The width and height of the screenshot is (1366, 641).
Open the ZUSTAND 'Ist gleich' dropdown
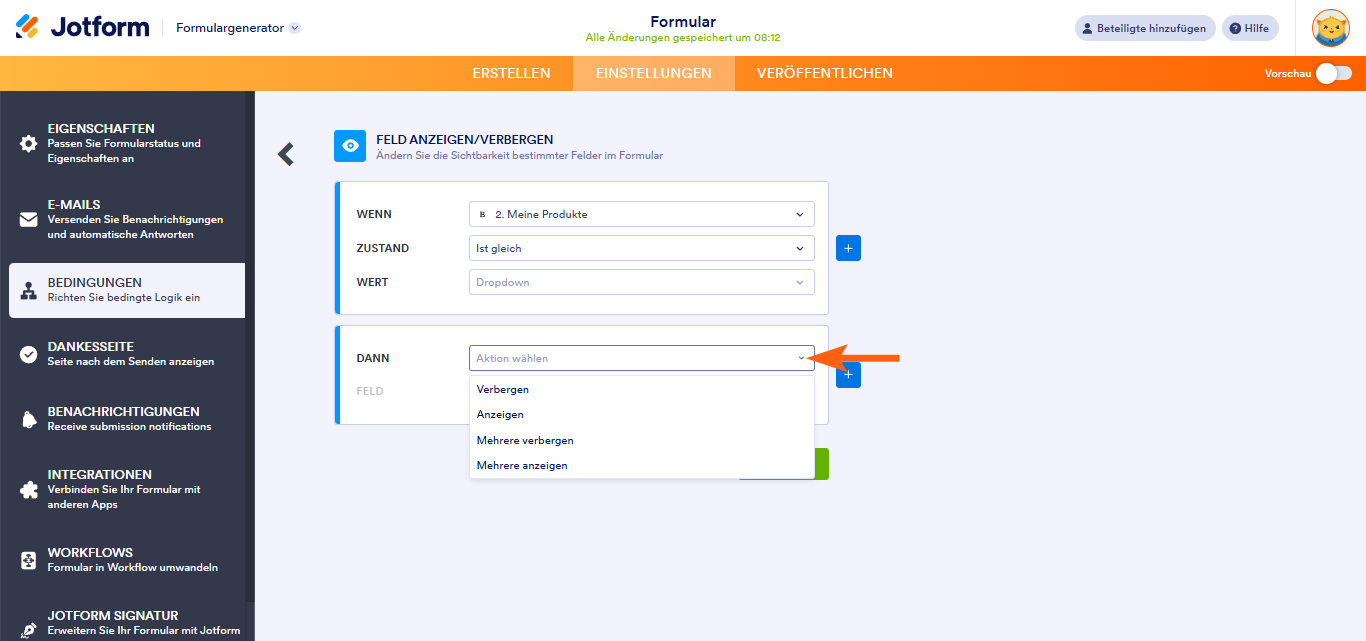click(641, 248)
